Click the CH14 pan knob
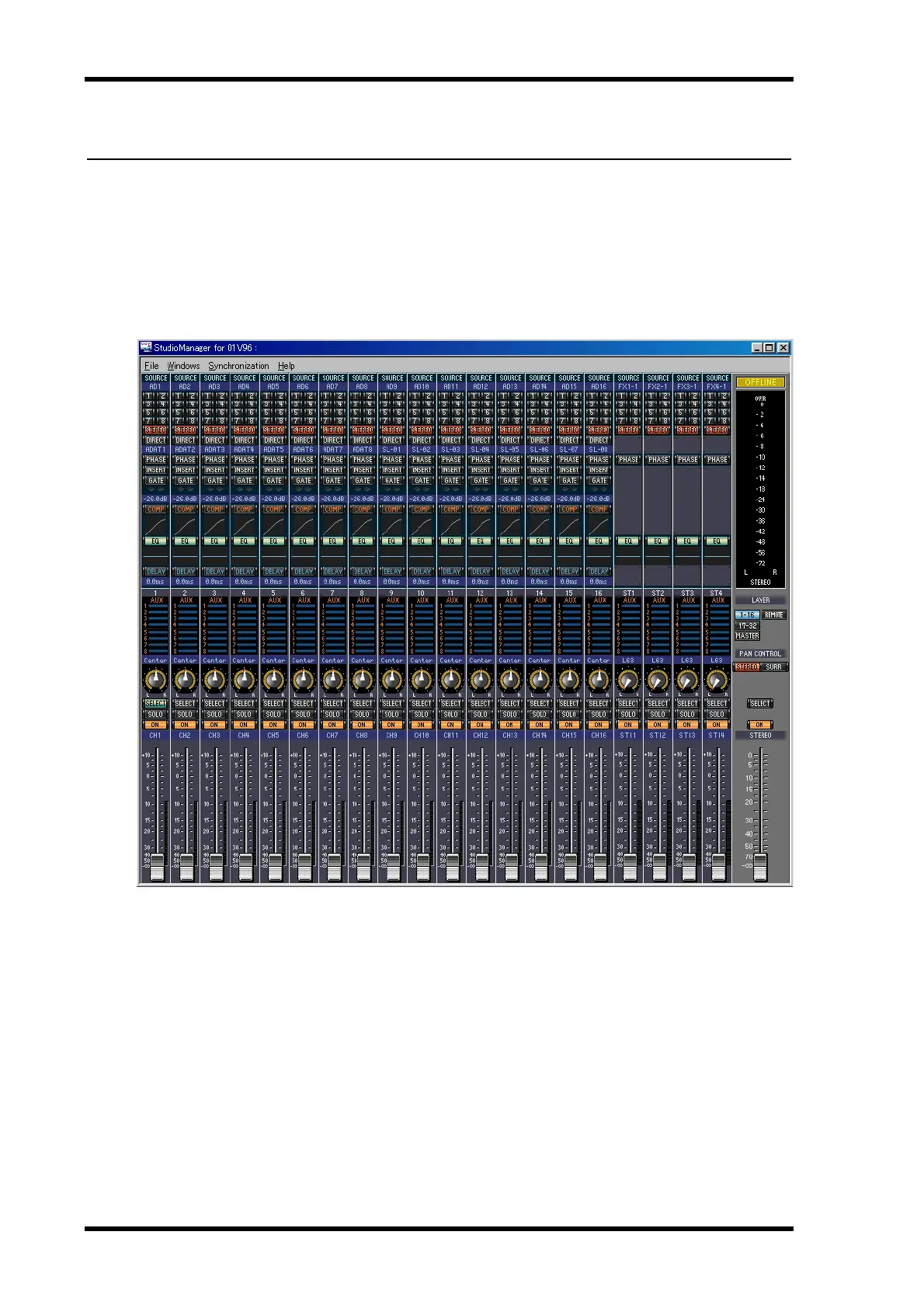 [x=540, y=680]
